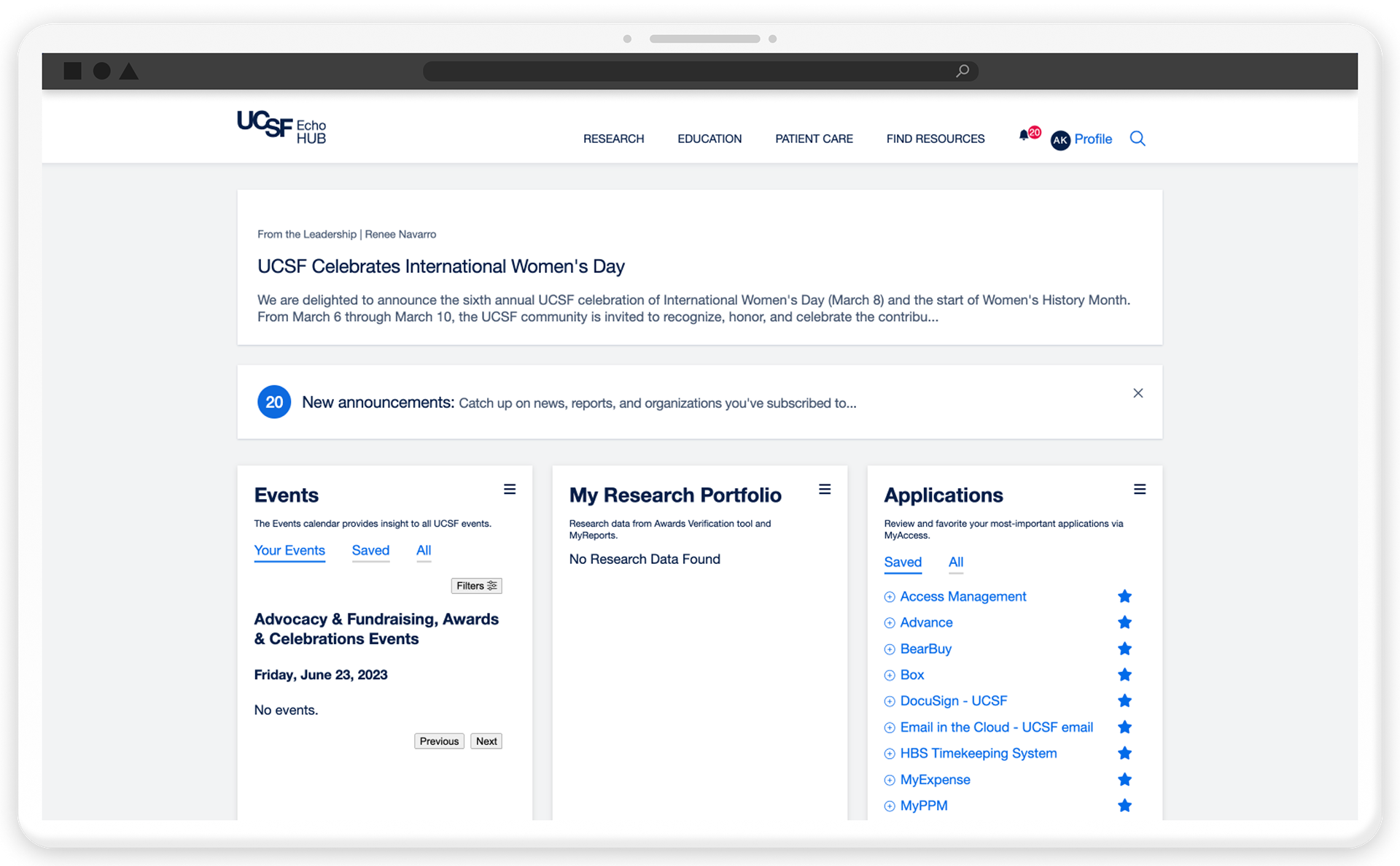Open Email in the Cloud - UCSF email
Screen dimensions: 1400x866
(997, 727)
